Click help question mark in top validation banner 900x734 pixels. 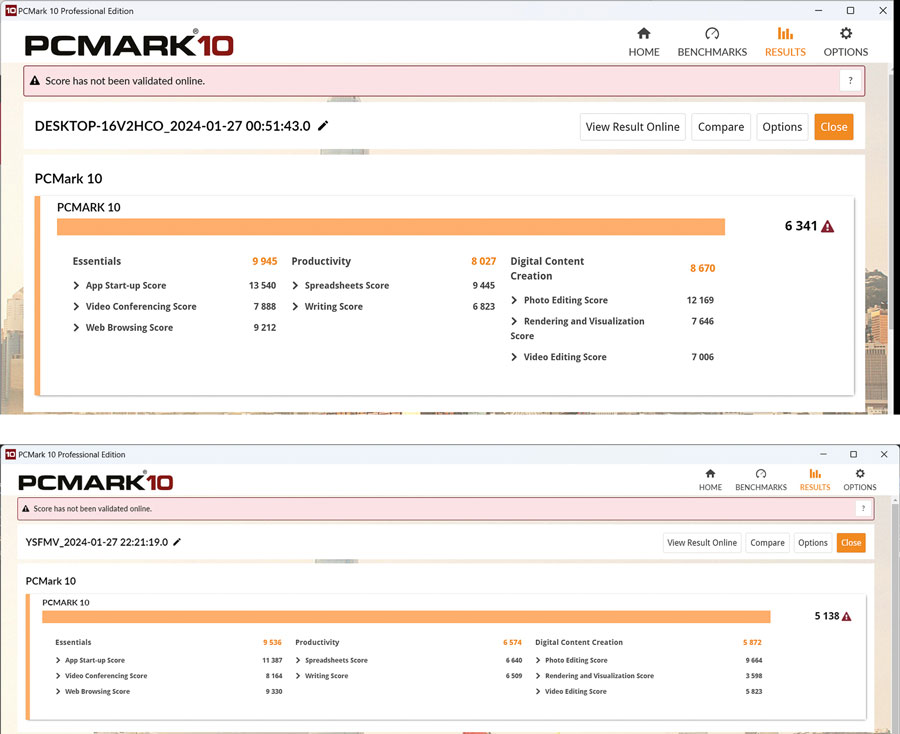850,81
